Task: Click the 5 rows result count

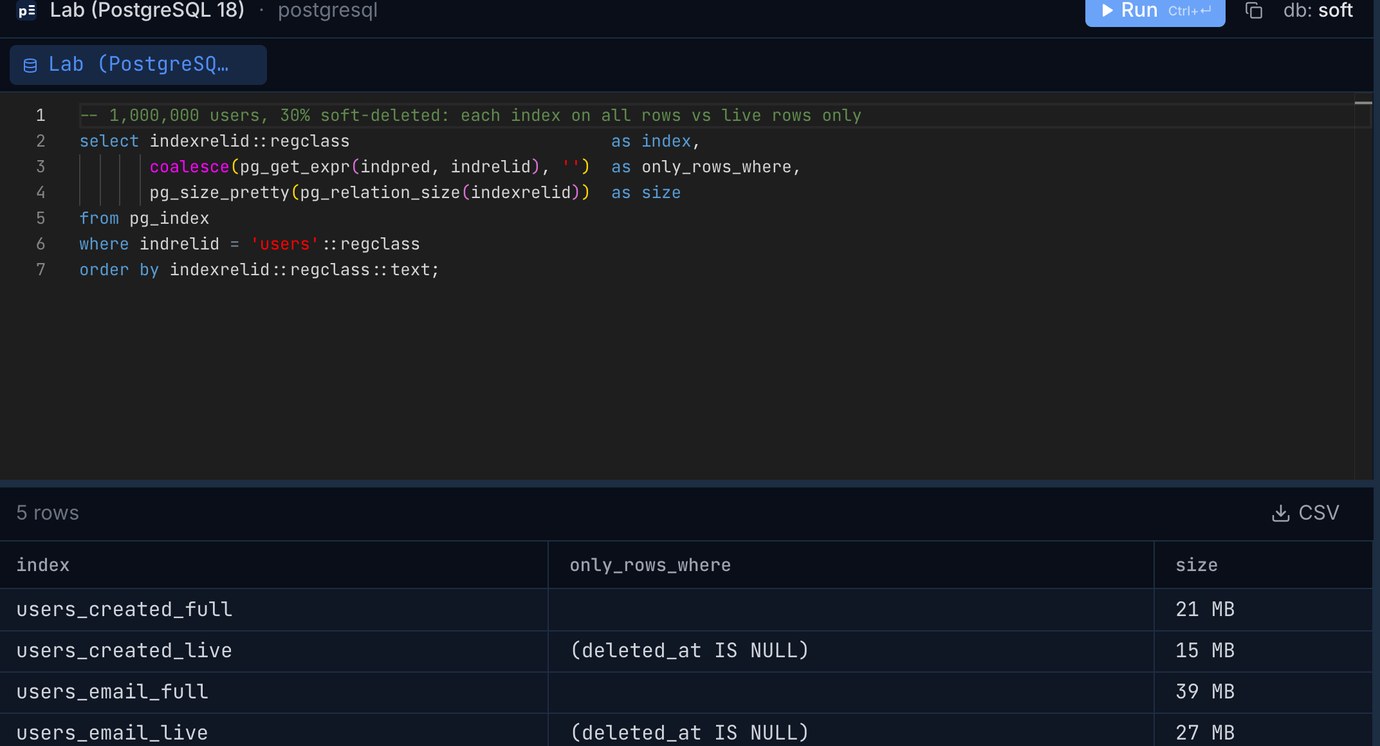Action: pyautogui.click(x=47, y=513)
